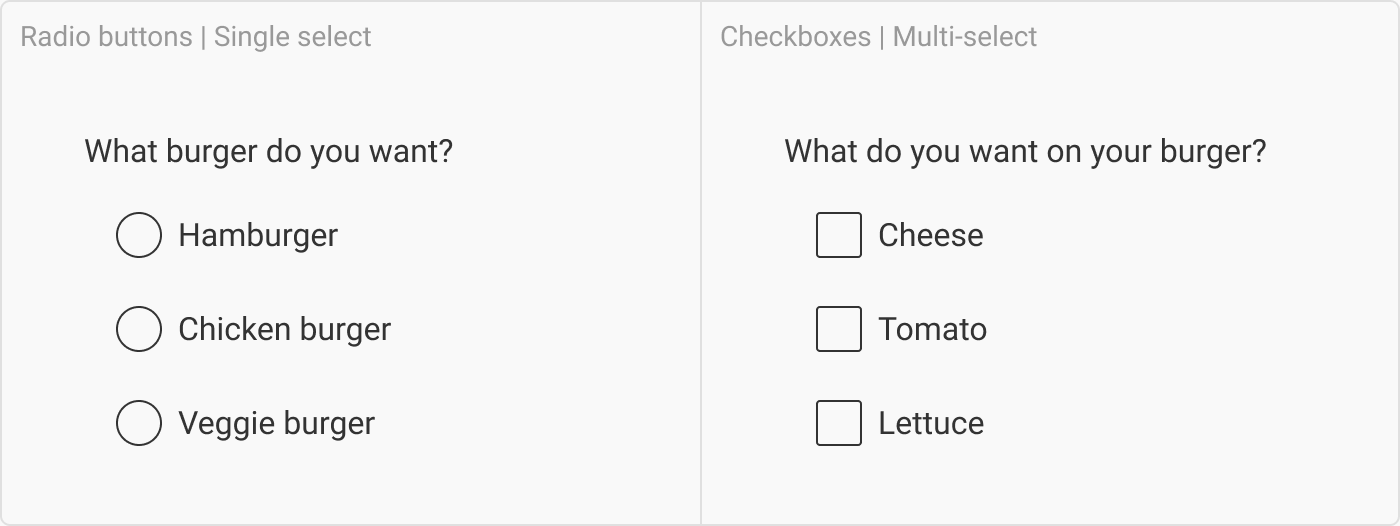This screenshot has height=526, width=1400.
Task: Enable the Tomato checkbox square
Action: (839, 329)
